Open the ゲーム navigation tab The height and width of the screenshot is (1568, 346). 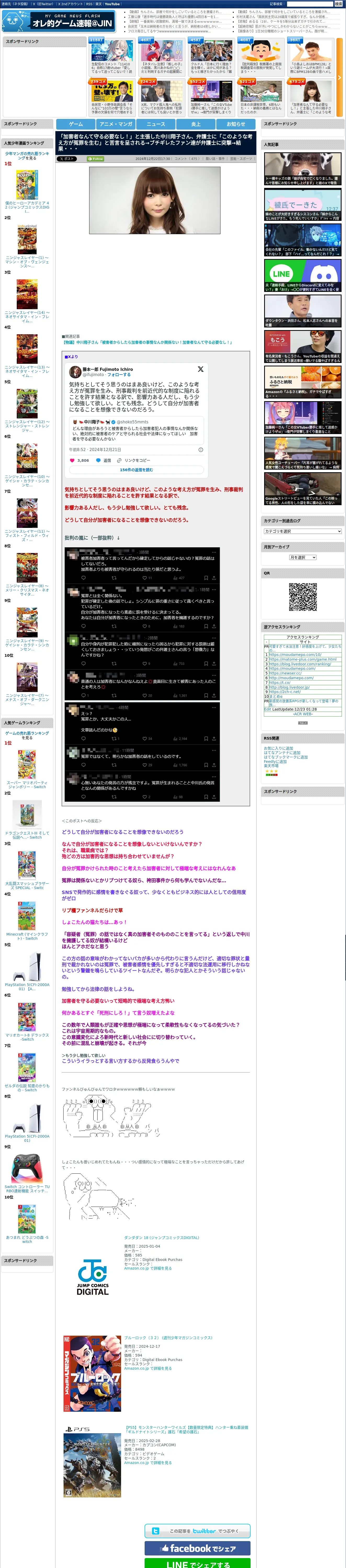76,124
